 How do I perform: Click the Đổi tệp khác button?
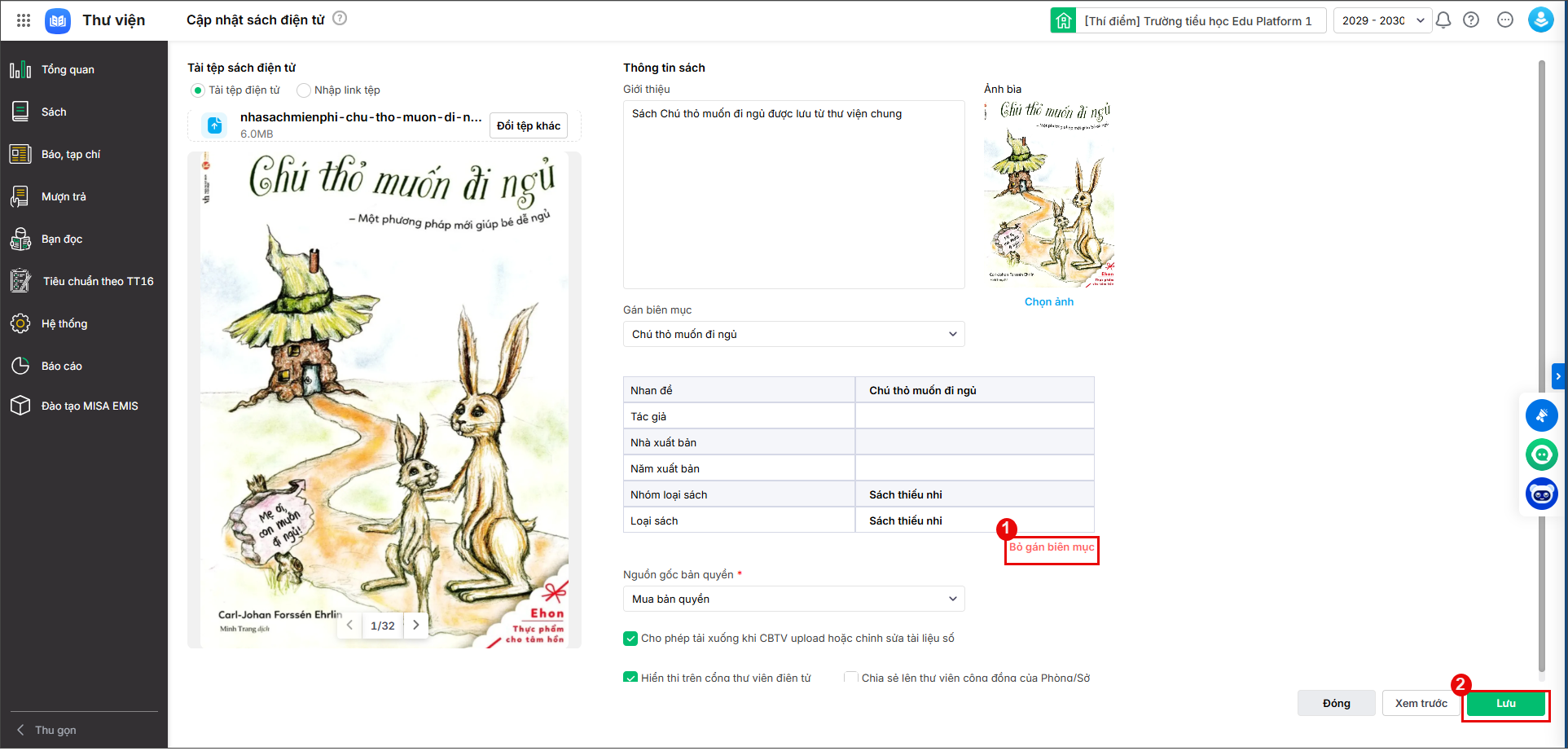pos(529,125)
